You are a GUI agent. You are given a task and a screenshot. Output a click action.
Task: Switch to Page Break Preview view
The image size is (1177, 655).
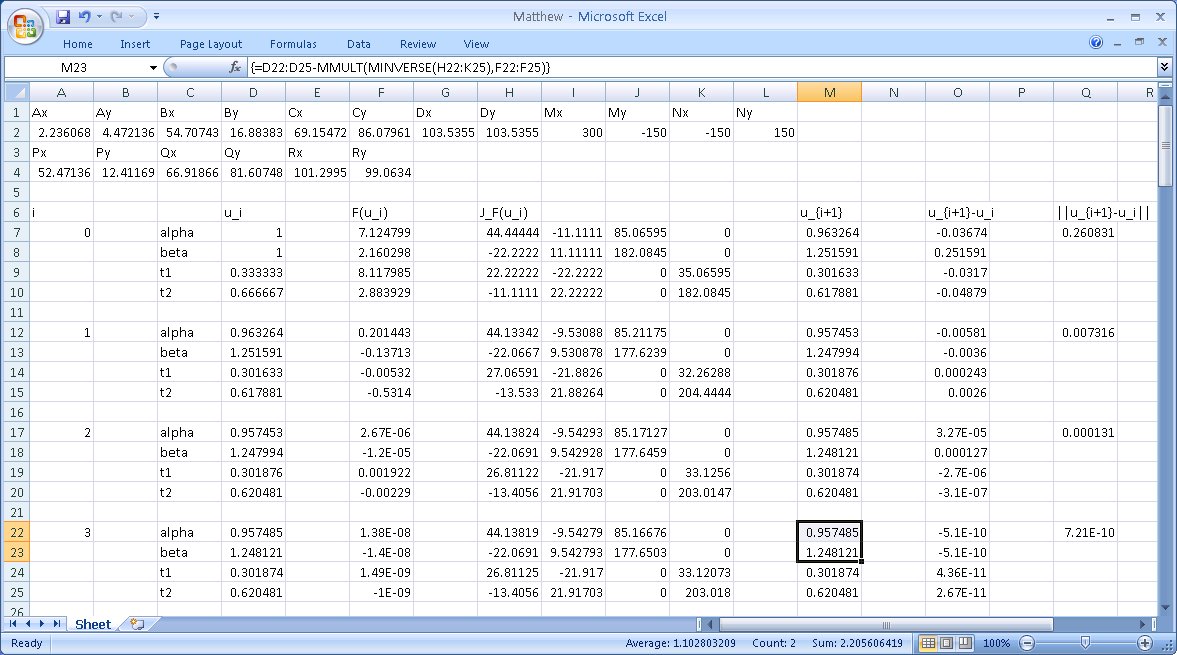tap(966, 643)
